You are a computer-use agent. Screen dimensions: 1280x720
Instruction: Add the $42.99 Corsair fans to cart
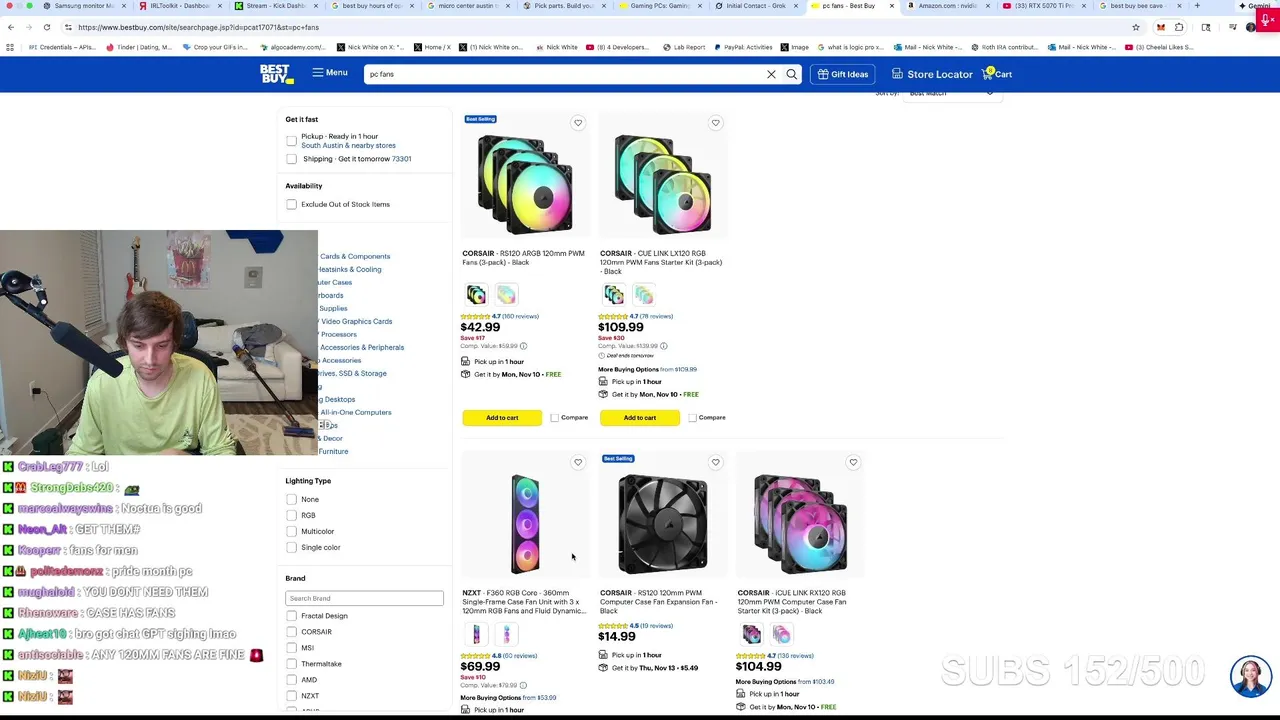(502, 418)
